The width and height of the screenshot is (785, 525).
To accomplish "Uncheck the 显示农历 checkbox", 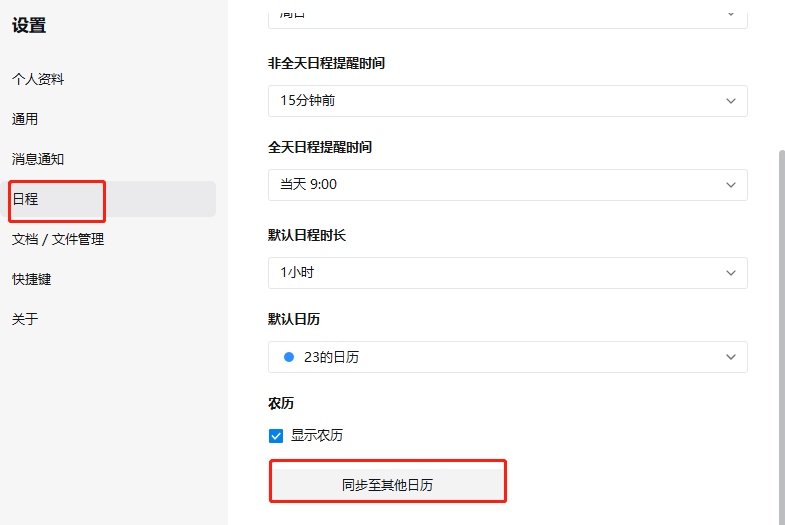I will (276, 436).
